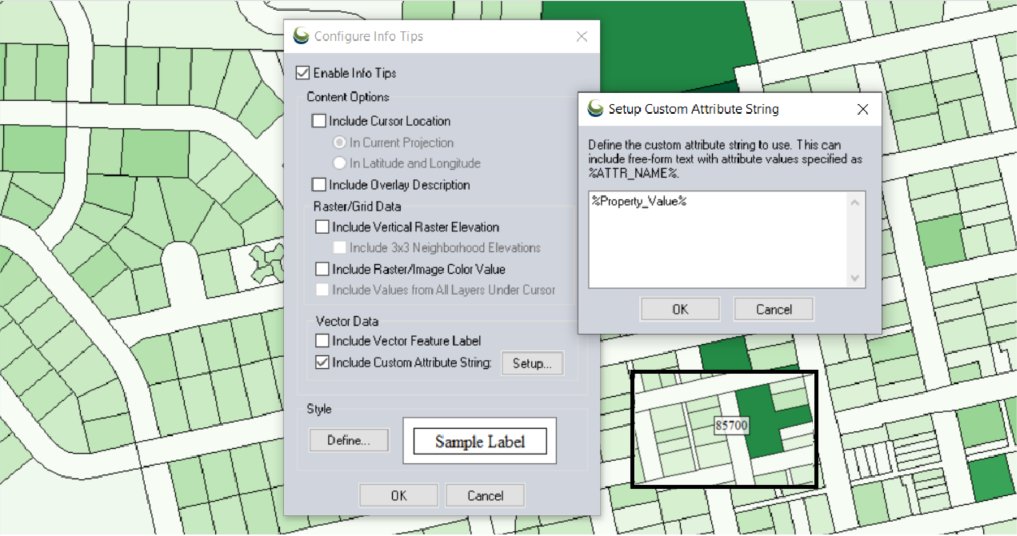Click the Sample Label style preview

pyautogui.click(x=480, y=441)
